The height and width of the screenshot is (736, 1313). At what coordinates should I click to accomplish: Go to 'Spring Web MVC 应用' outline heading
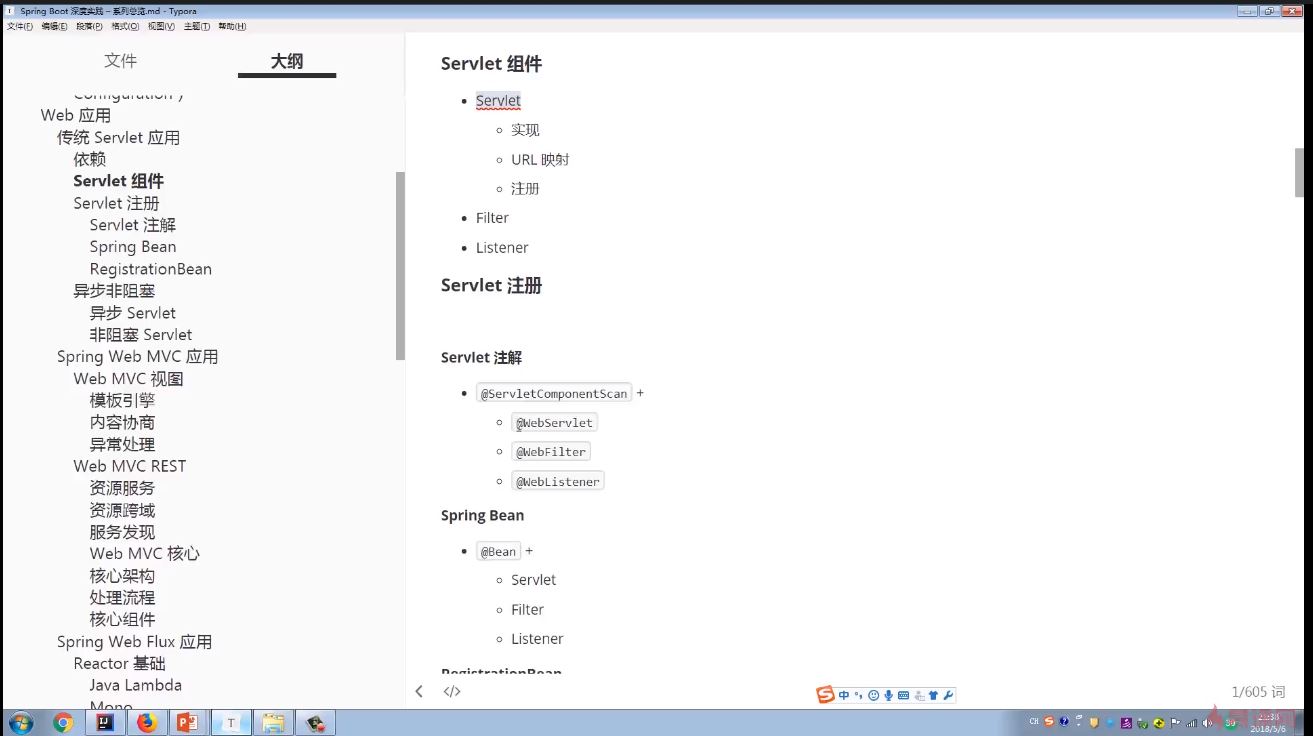(137, 357)
